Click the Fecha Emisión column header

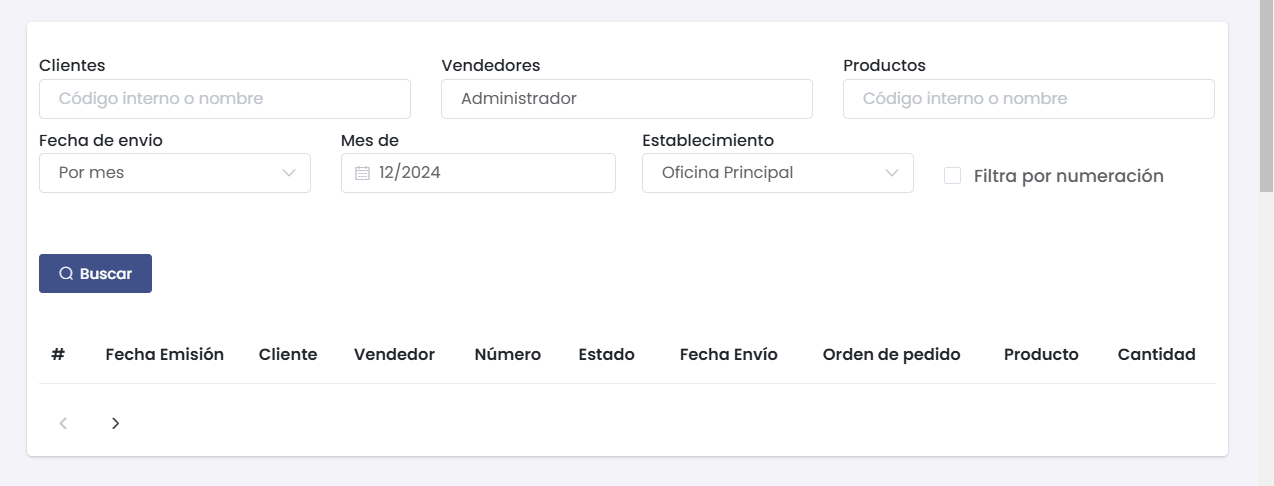[164, 354]
